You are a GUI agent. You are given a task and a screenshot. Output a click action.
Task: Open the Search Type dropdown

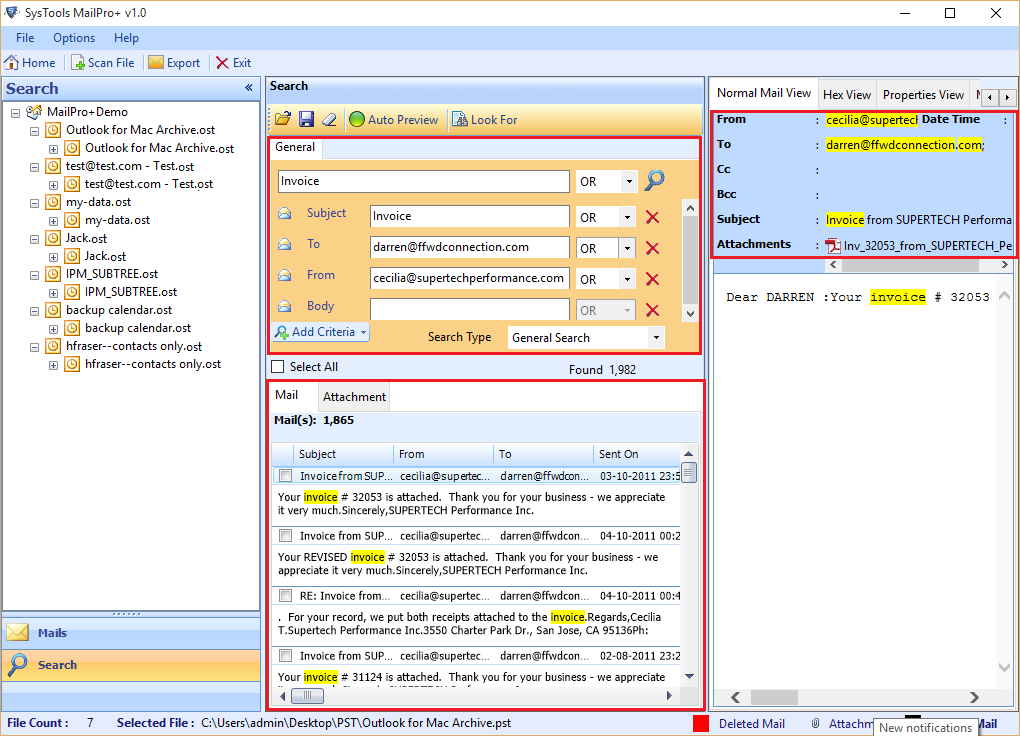(x=656, y=338)
